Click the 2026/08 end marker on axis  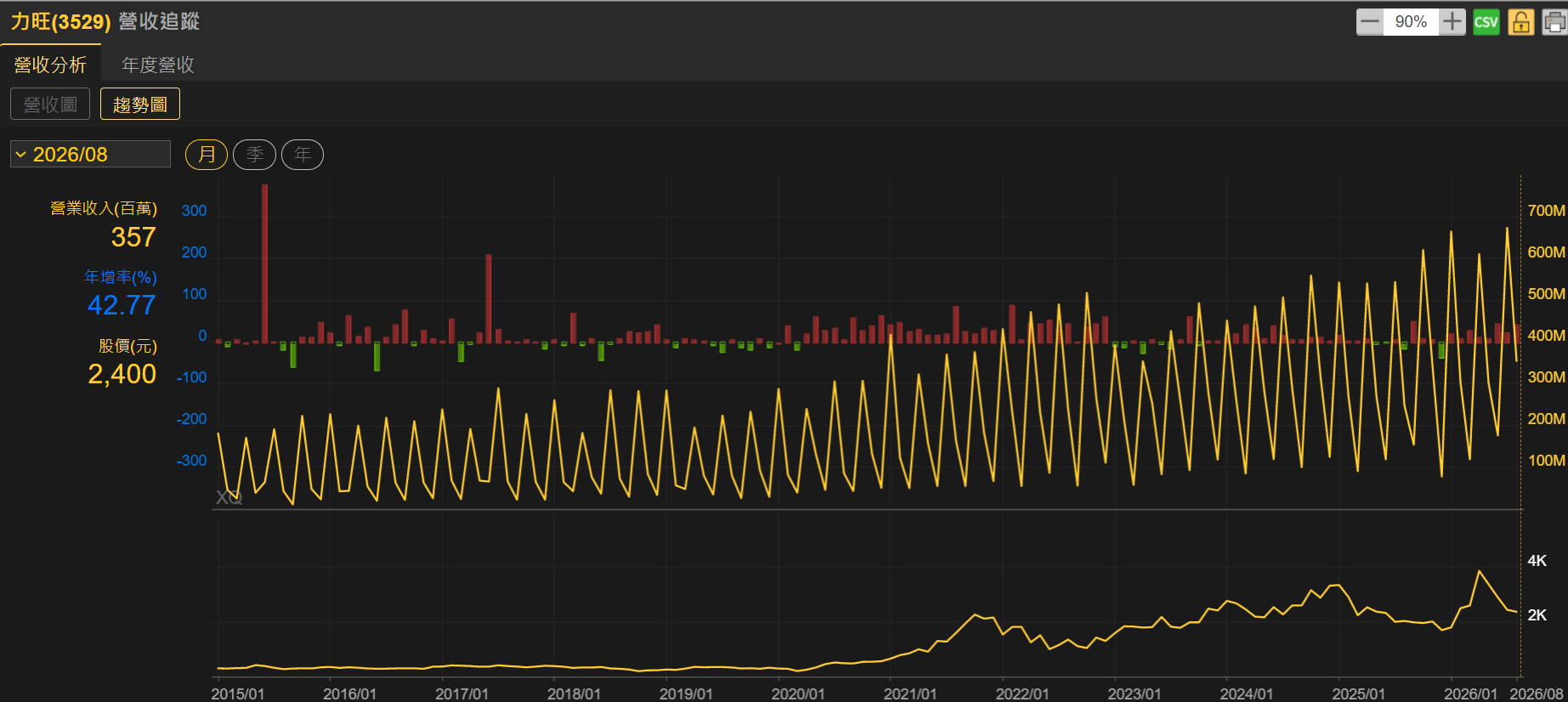click(x=1537, y=694)
